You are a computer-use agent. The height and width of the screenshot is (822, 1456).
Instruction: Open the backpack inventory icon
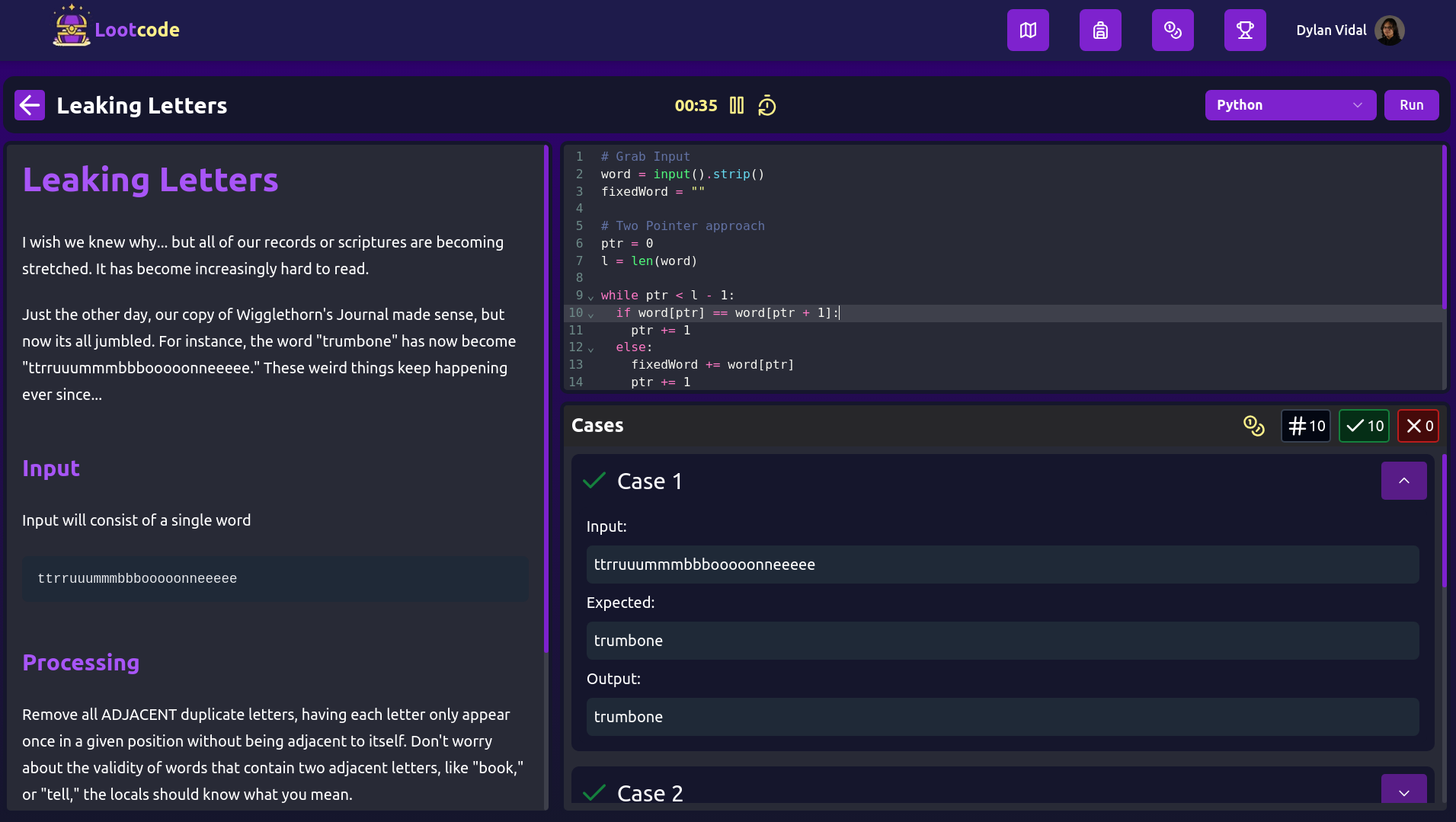point(1100,30)
